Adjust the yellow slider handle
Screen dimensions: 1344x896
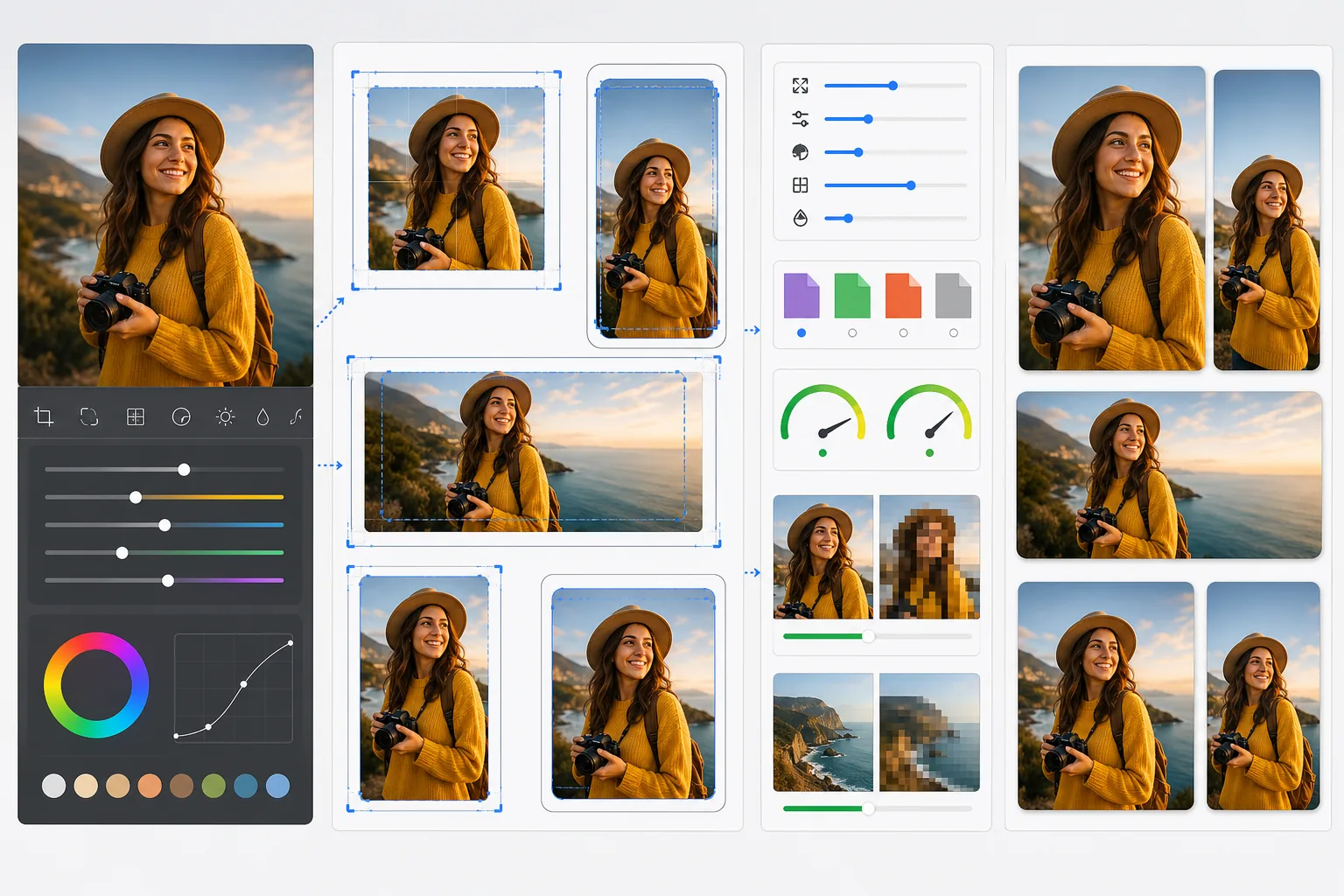pos(136,497)
